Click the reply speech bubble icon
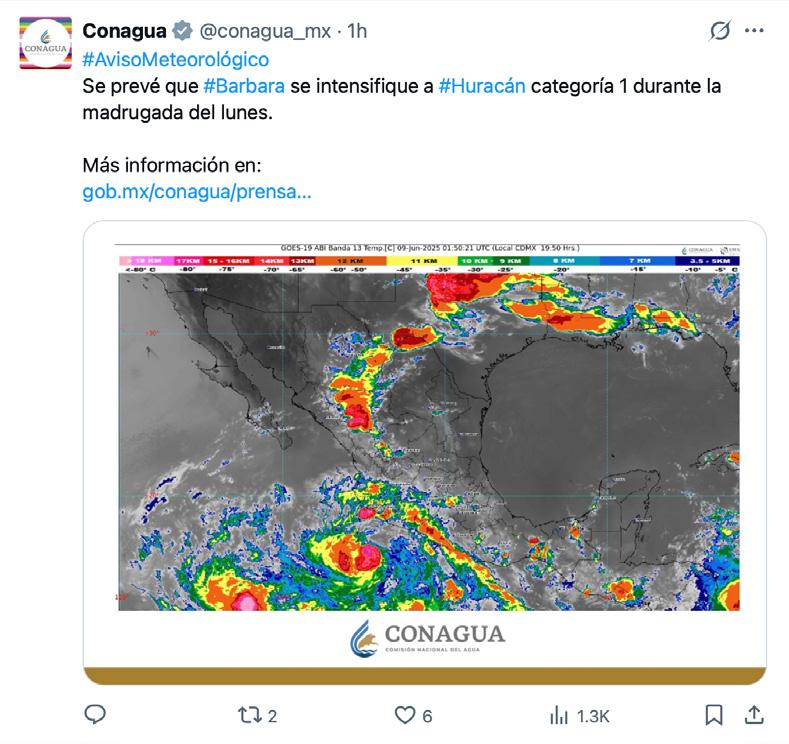 point(95,715)
